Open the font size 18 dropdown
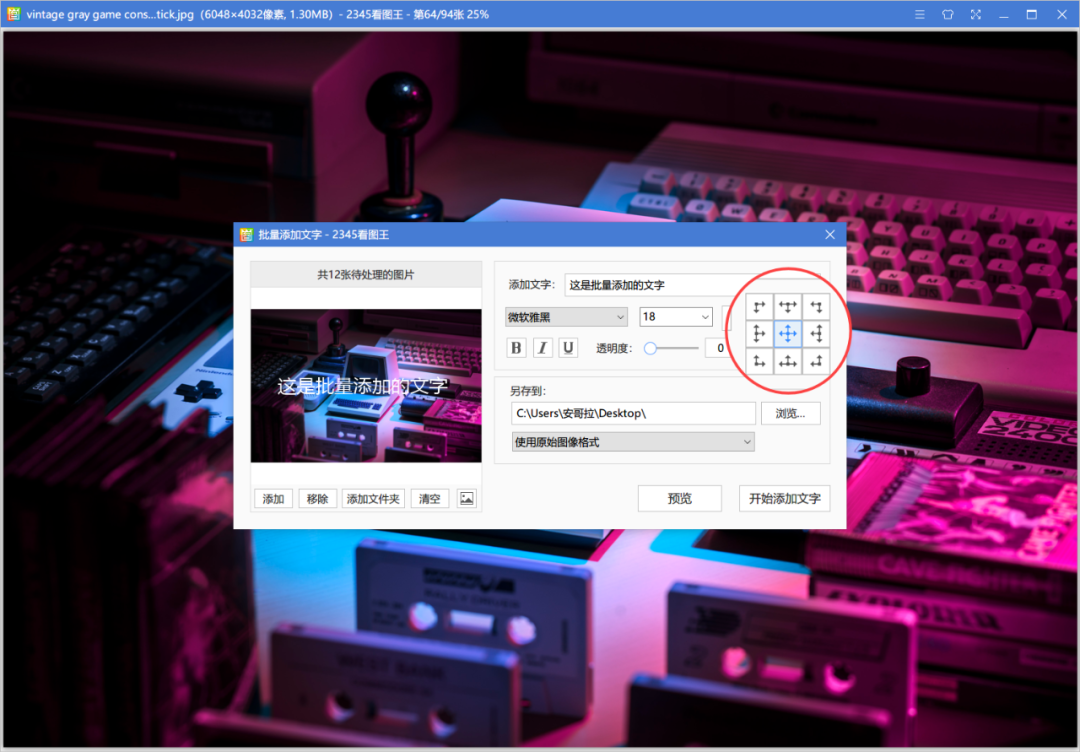The image size is (1080, 752). (x=676, y=316)
